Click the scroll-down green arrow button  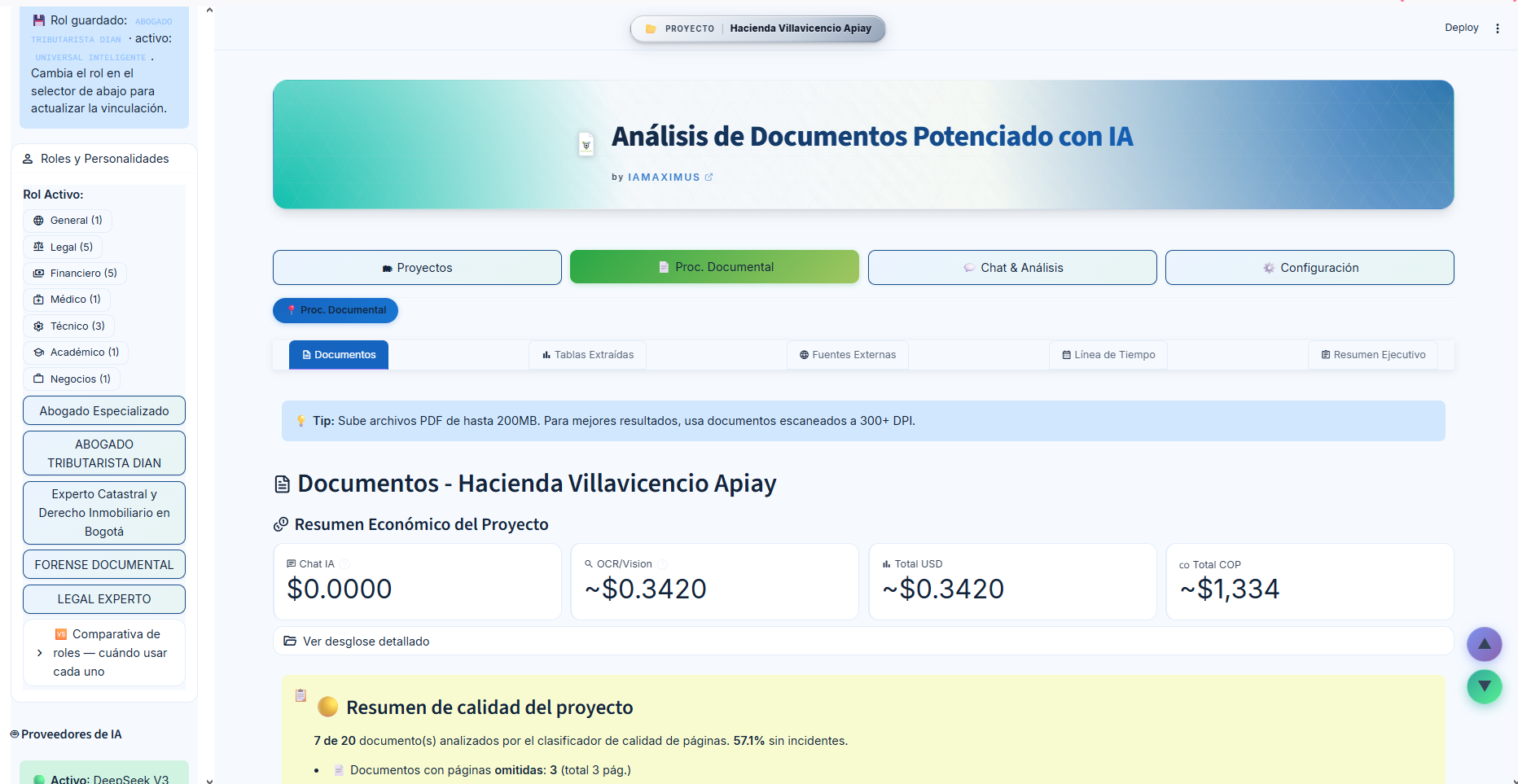[1484, 686]
